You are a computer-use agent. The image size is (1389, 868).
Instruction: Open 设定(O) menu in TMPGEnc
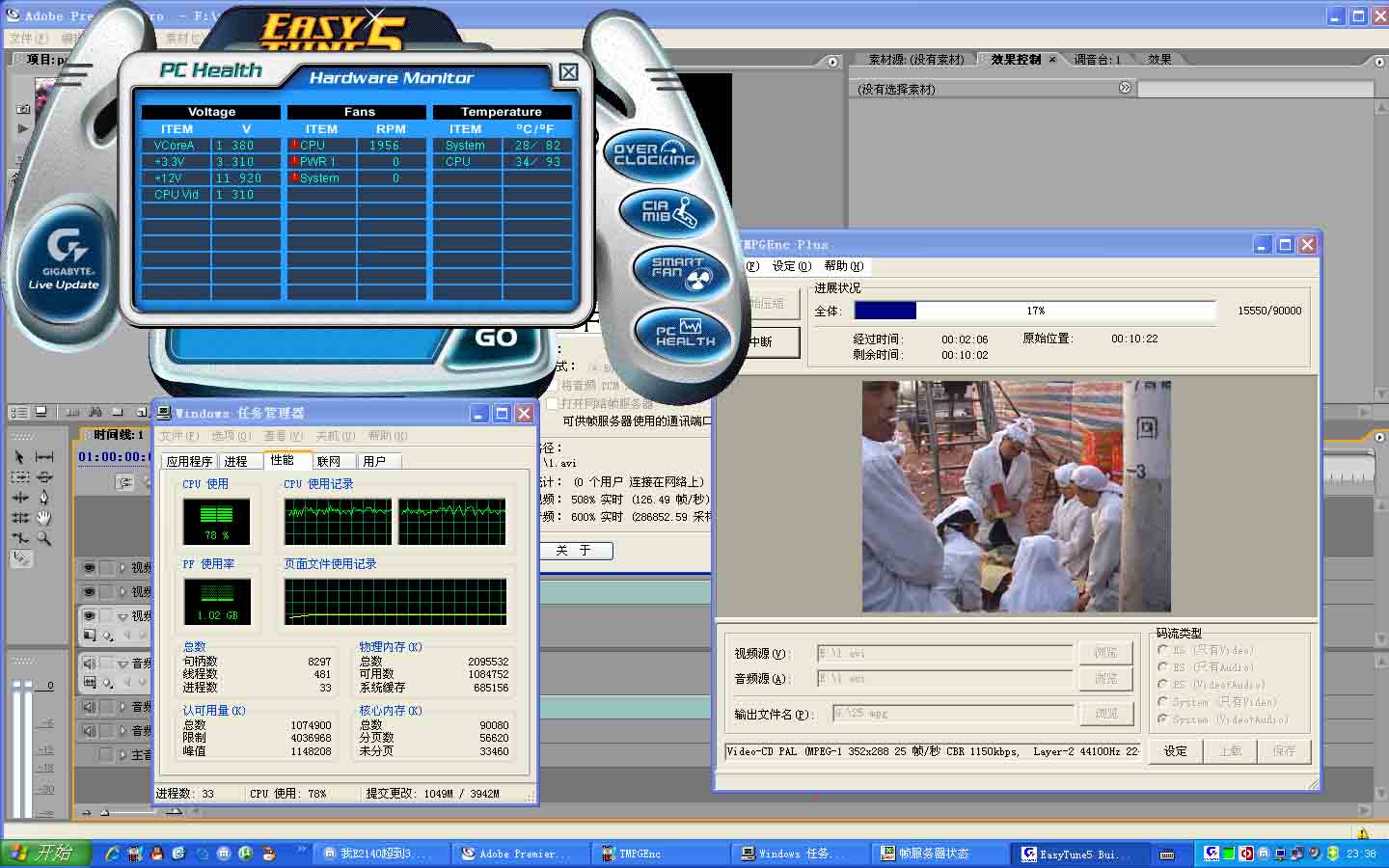pyautogui.click(x=792, y=266)
